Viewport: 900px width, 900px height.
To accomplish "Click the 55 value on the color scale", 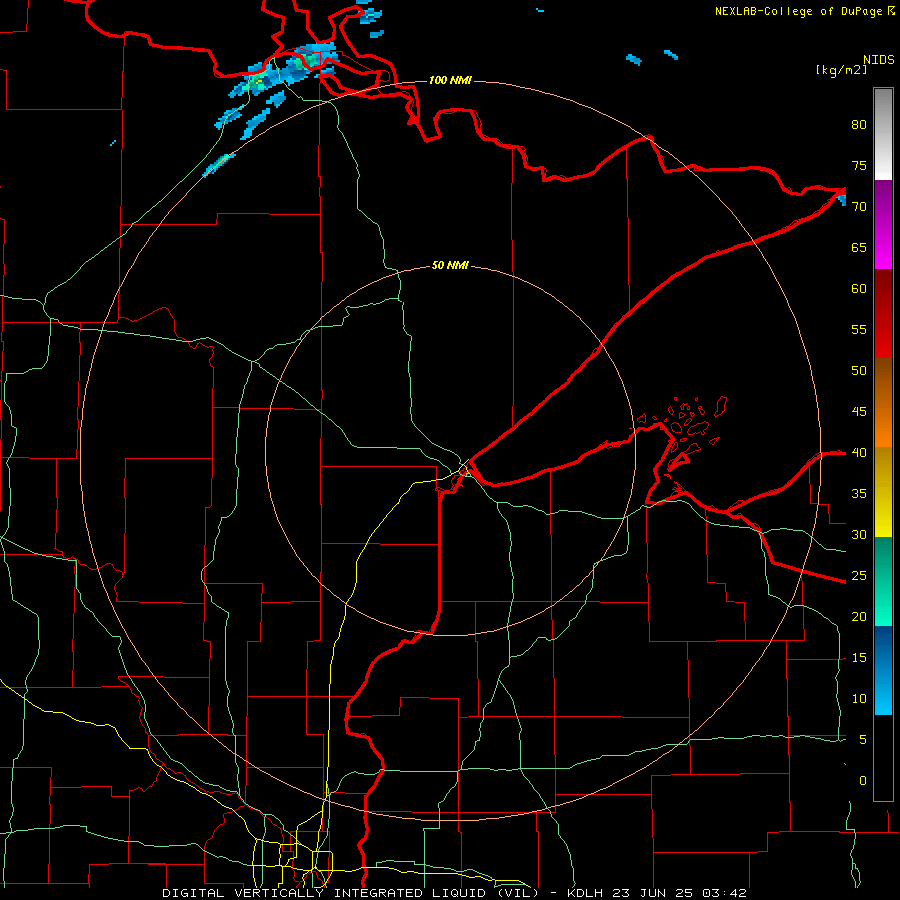I will (x=859, y=329).
